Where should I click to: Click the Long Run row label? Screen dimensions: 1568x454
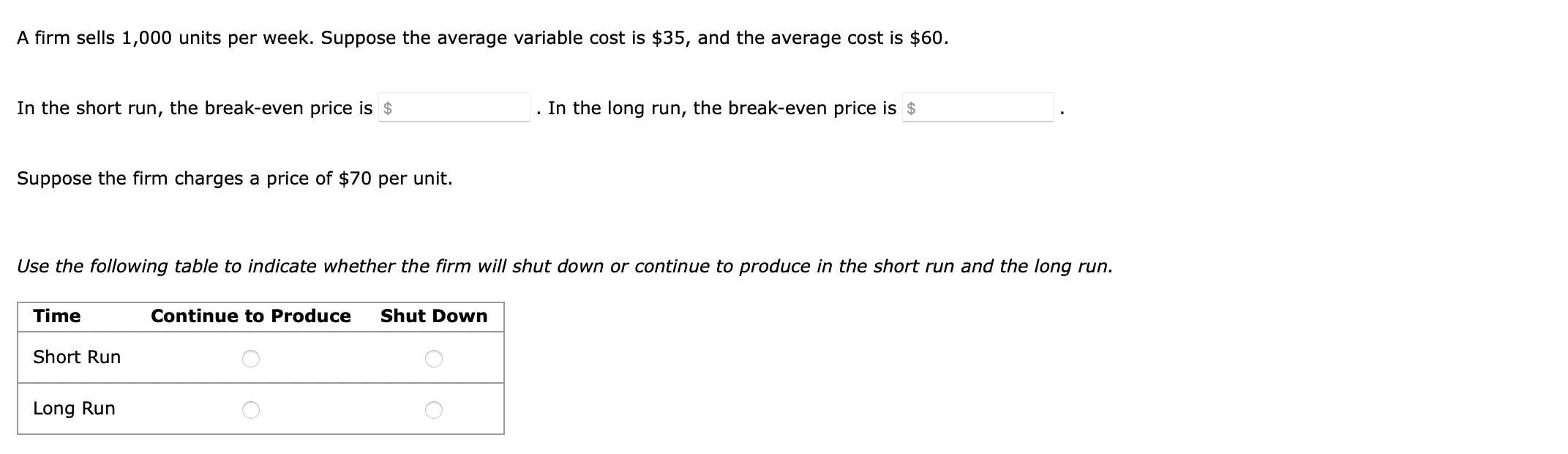[72, 409]
